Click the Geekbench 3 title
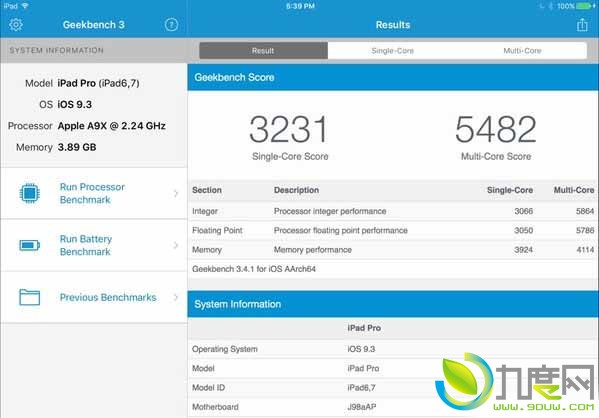This screenshot has width=599, height=418. coord(94,25)
